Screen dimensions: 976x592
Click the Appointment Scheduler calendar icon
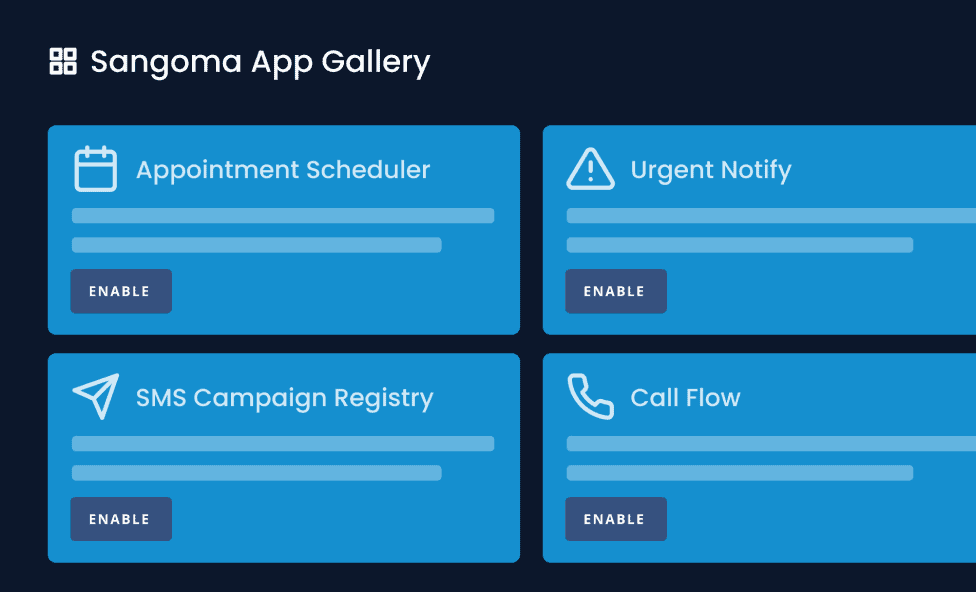(x=96, y=169)
